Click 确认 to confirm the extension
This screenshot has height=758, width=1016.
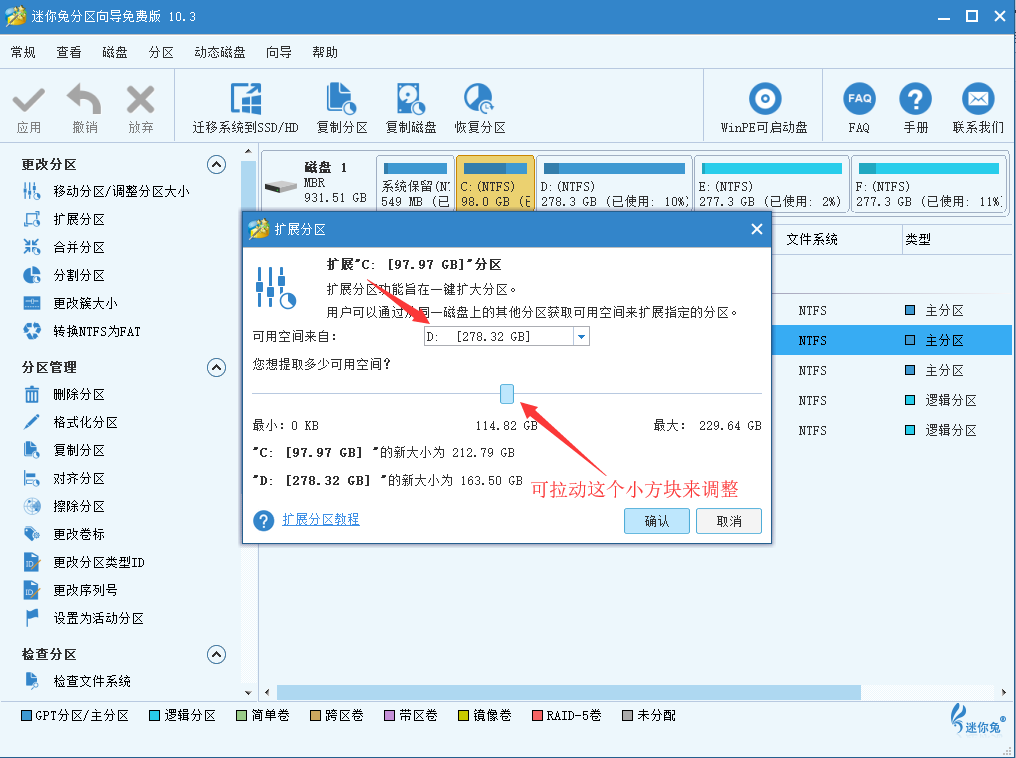pos(656,521)
